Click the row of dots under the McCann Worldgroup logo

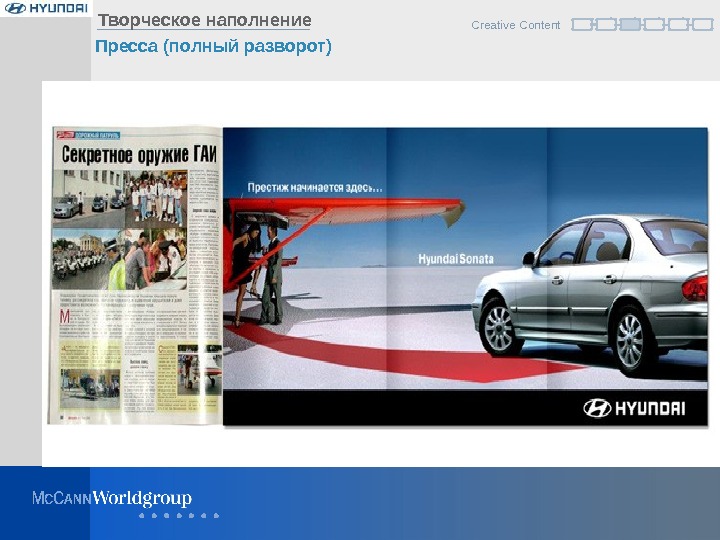click(179, 516)
